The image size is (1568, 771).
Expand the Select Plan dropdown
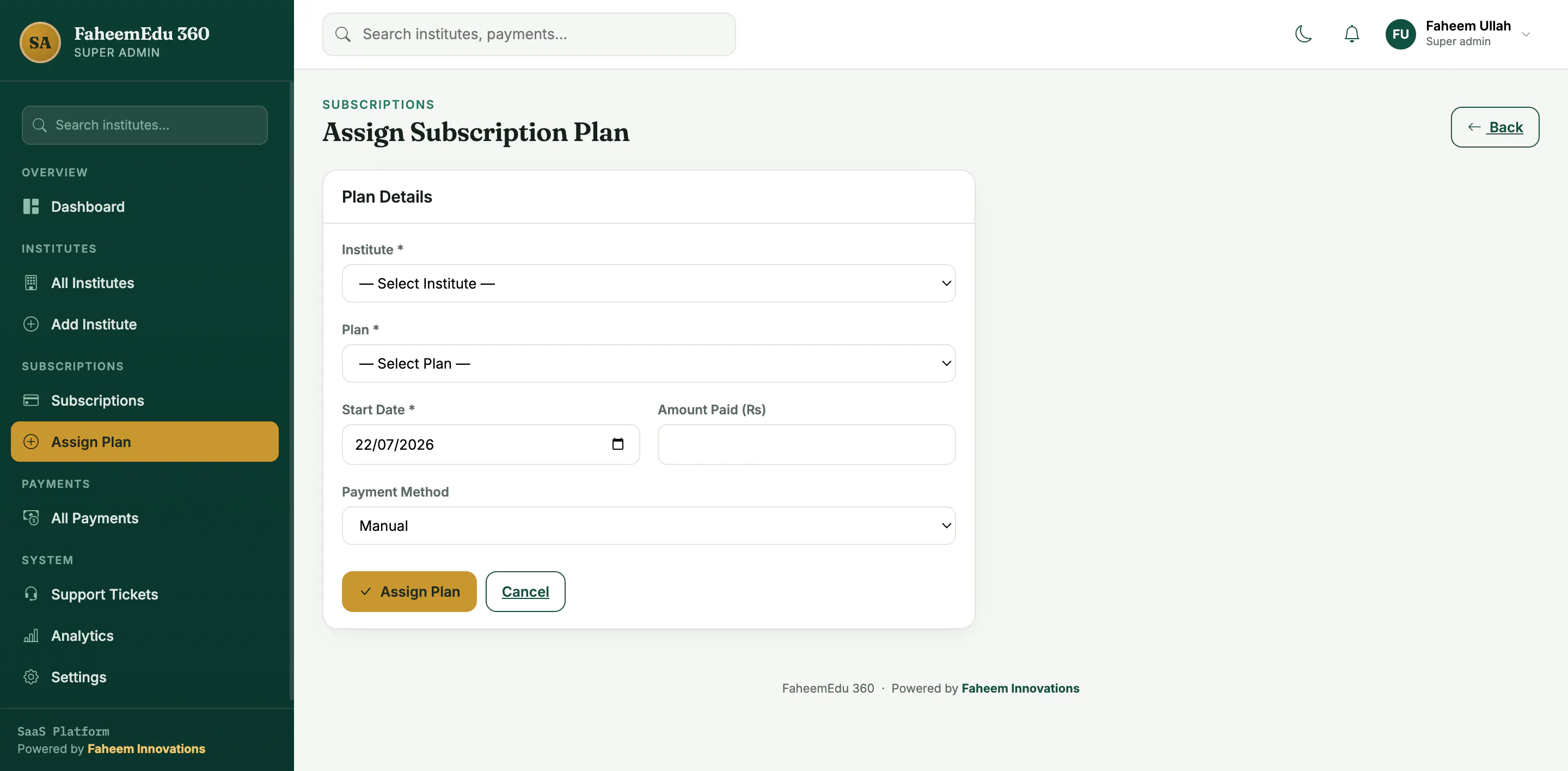648,363
